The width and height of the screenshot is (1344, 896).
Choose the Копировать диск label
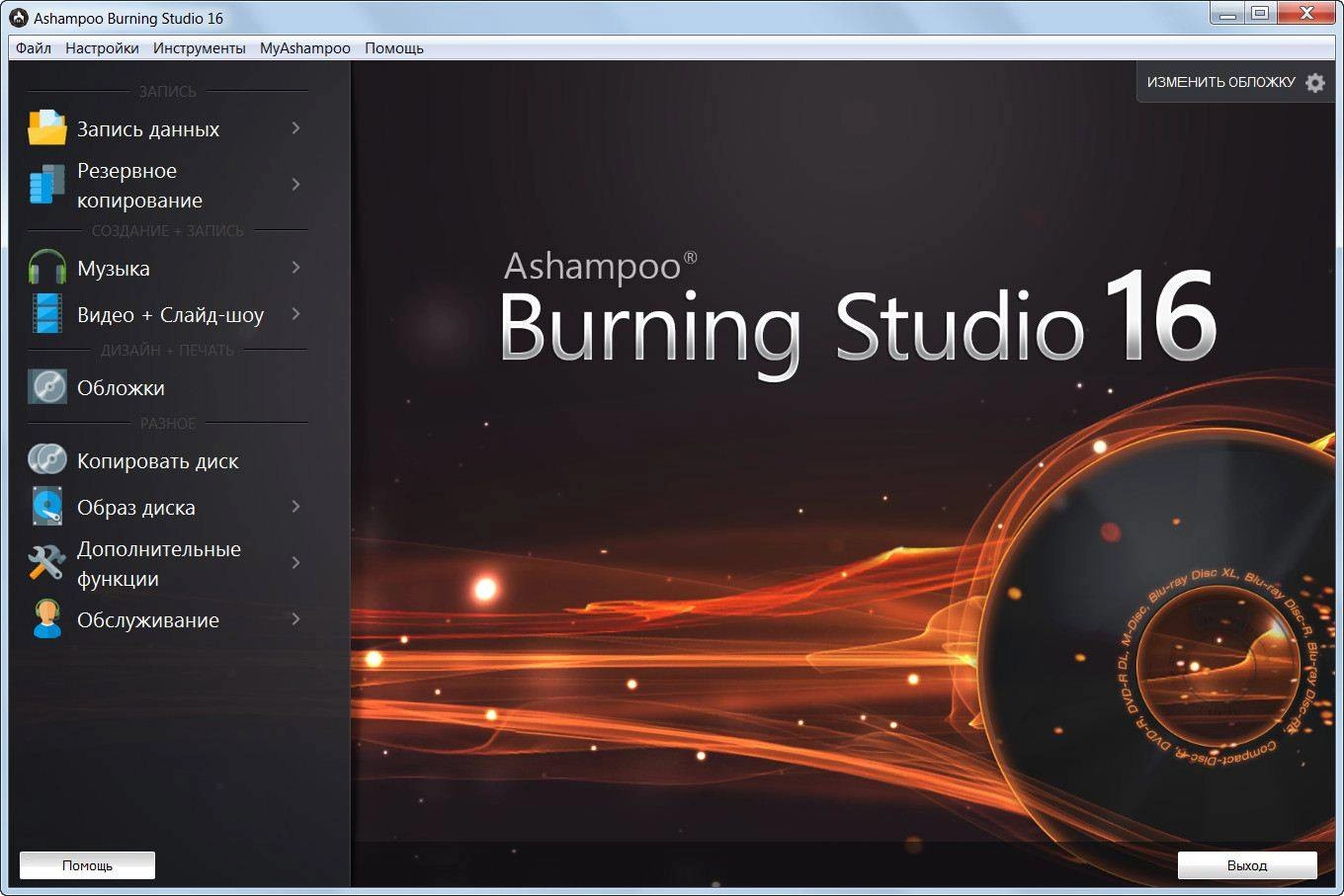pyautogui.click(x=158, y=461)
